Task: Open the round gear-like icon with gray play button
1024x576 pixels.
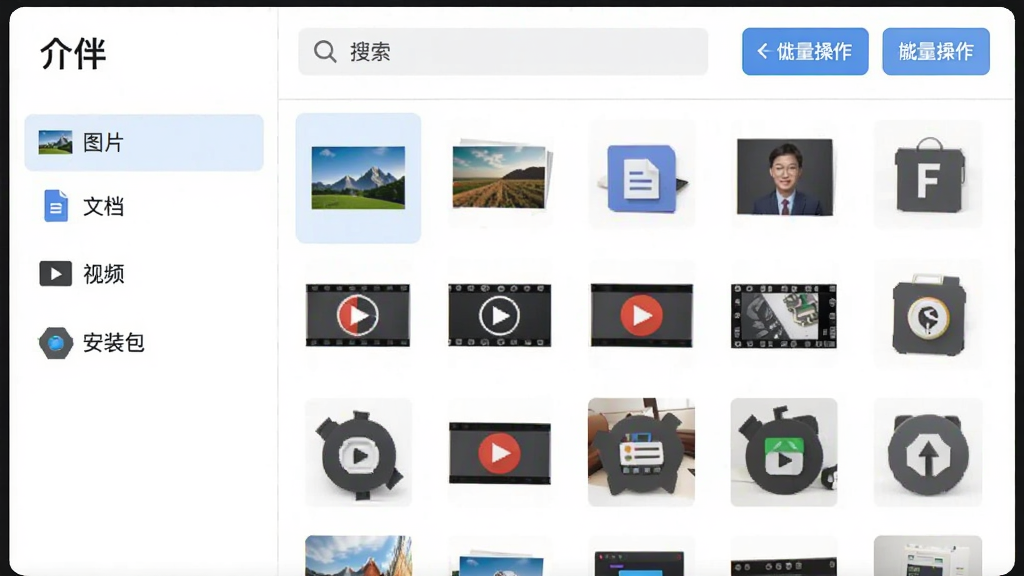Action: tap(358, 453)
